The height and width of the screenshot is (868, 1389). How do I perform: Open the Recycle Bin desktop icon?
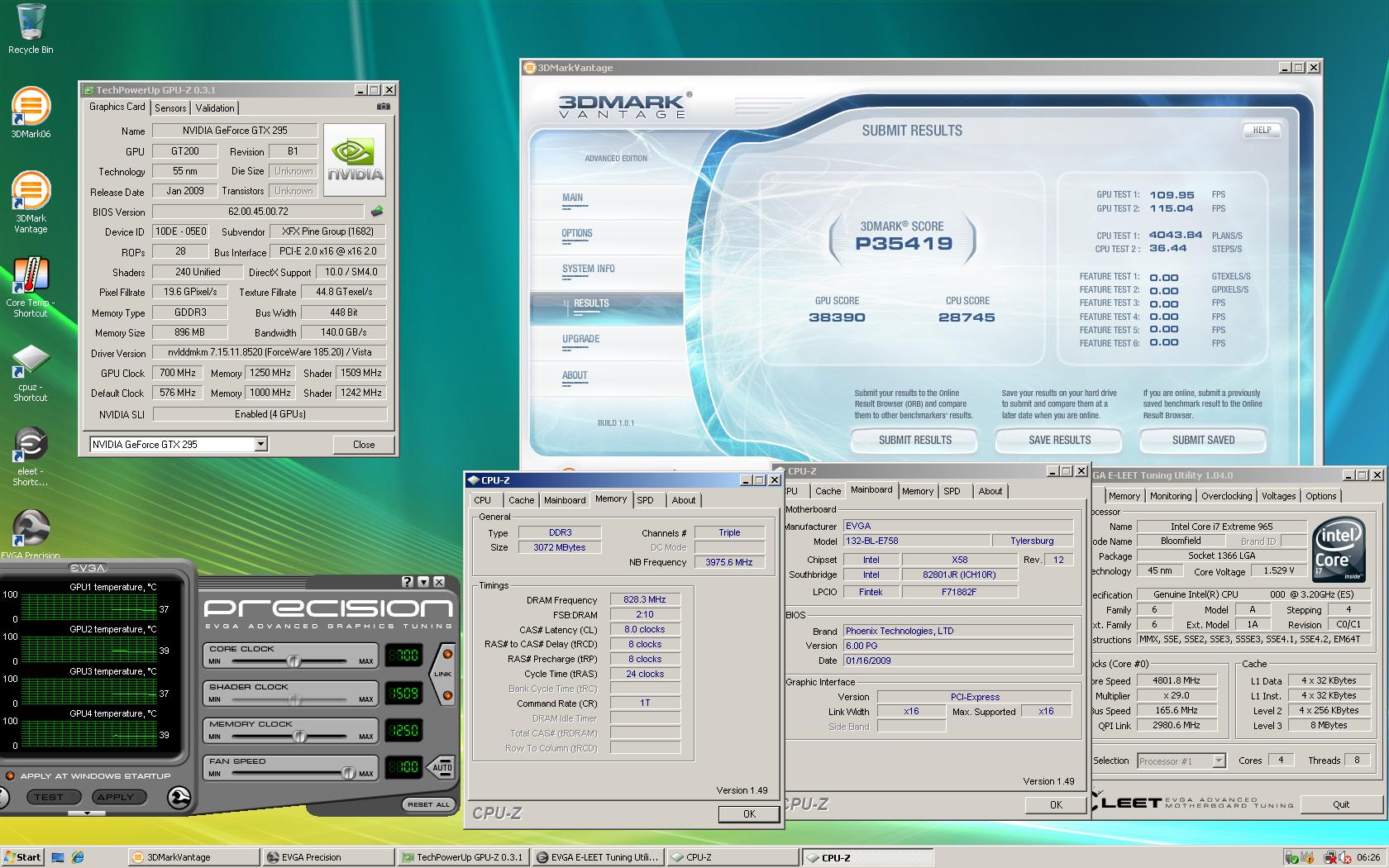31,29
